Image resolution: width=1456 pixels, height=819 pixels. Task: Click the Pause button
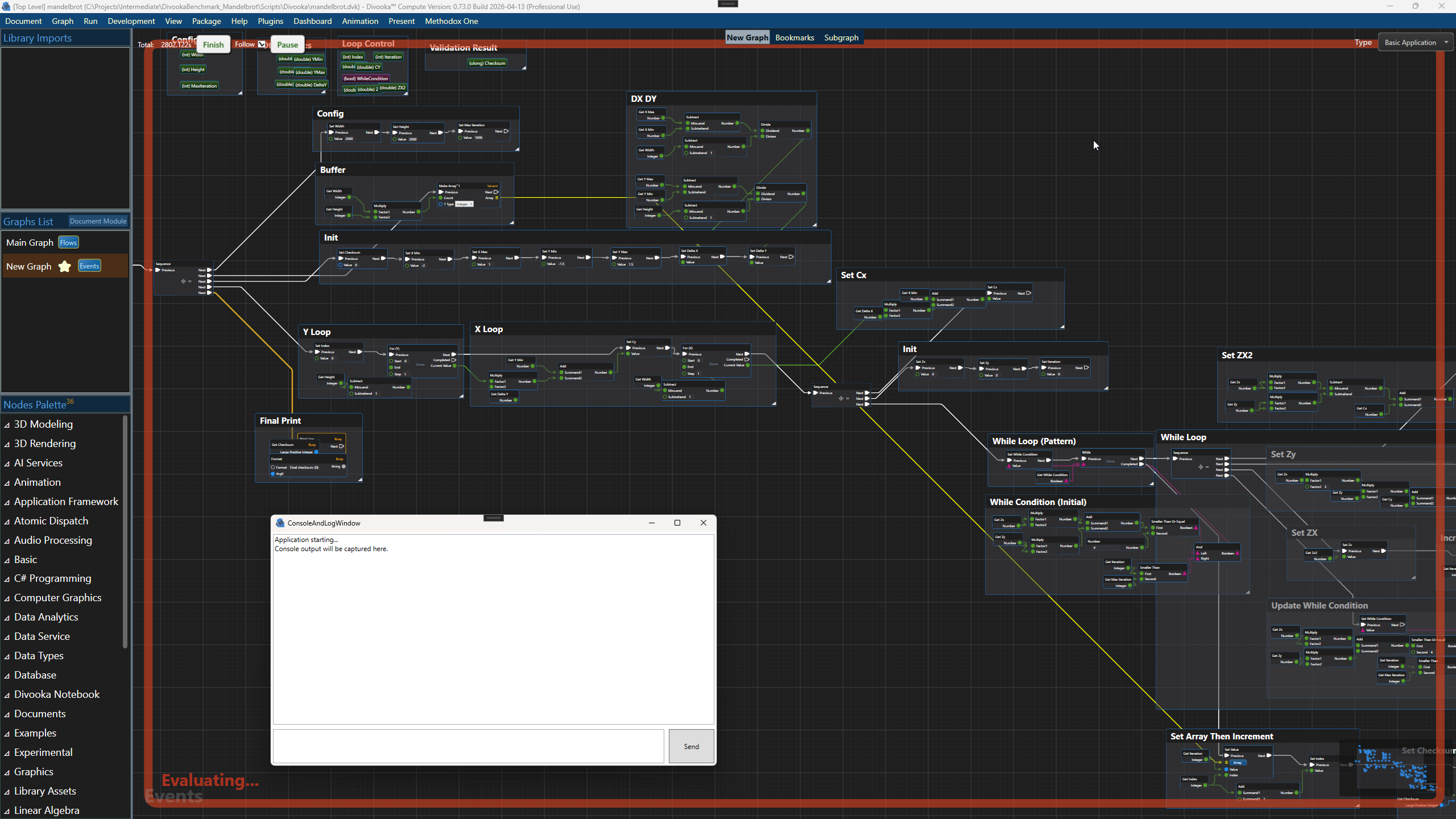click(x=287, y=44)
